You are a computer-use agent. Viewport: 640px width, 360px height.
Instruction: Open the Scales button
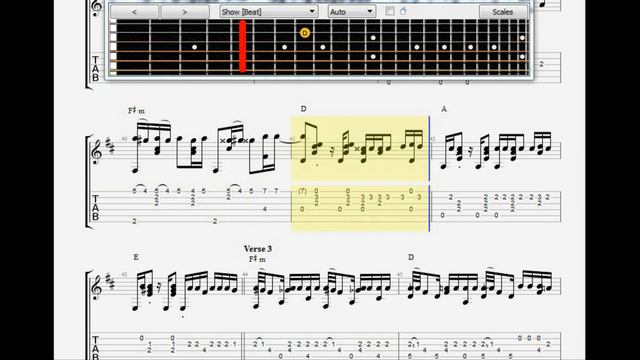(502, 12)
